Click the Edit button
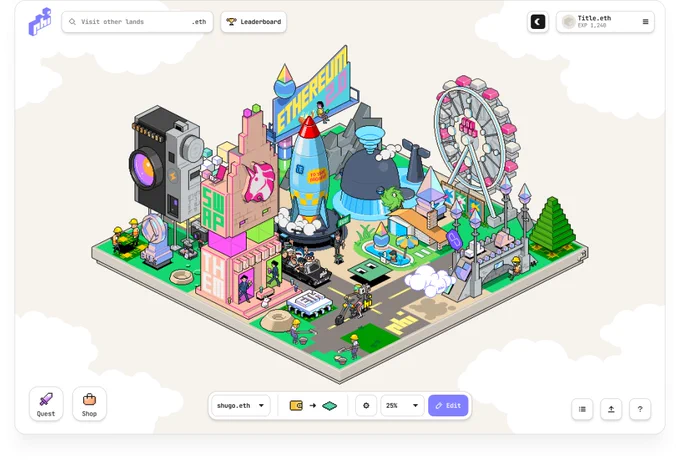Viewport: 680px width, 462px height. tap(448, 406)
